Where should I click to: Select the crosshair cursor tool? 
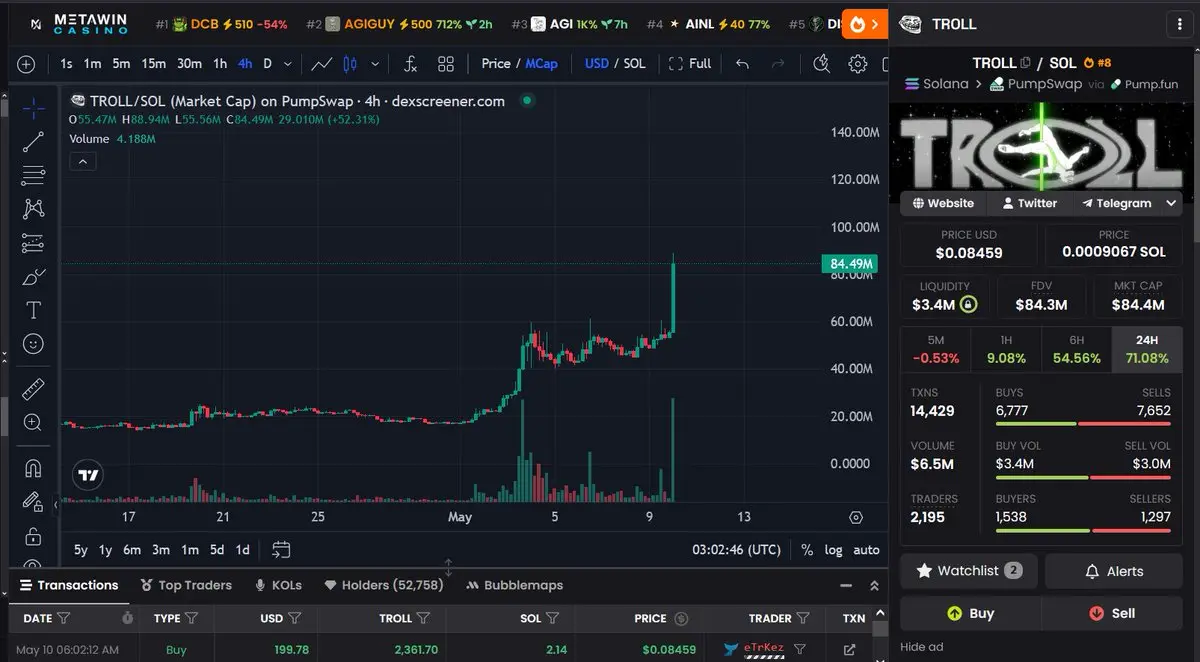[33, 108]
